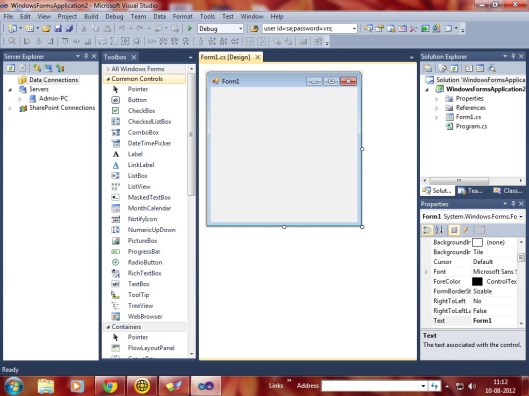This screenshot has height=396, width=529.
Task: Select the CheckedListBox toolbox control
Action: [x=149, y=121]
